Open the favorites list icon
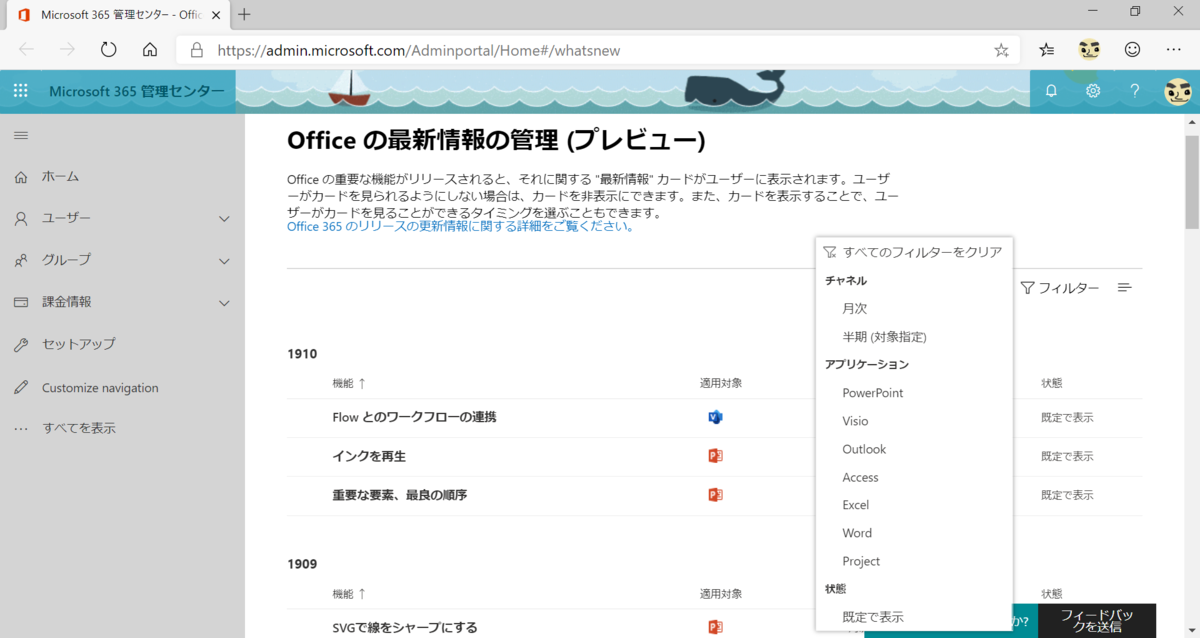The width and height of the screenshot is (1200, 638). pyautogui.click(x=1047, y=49)
